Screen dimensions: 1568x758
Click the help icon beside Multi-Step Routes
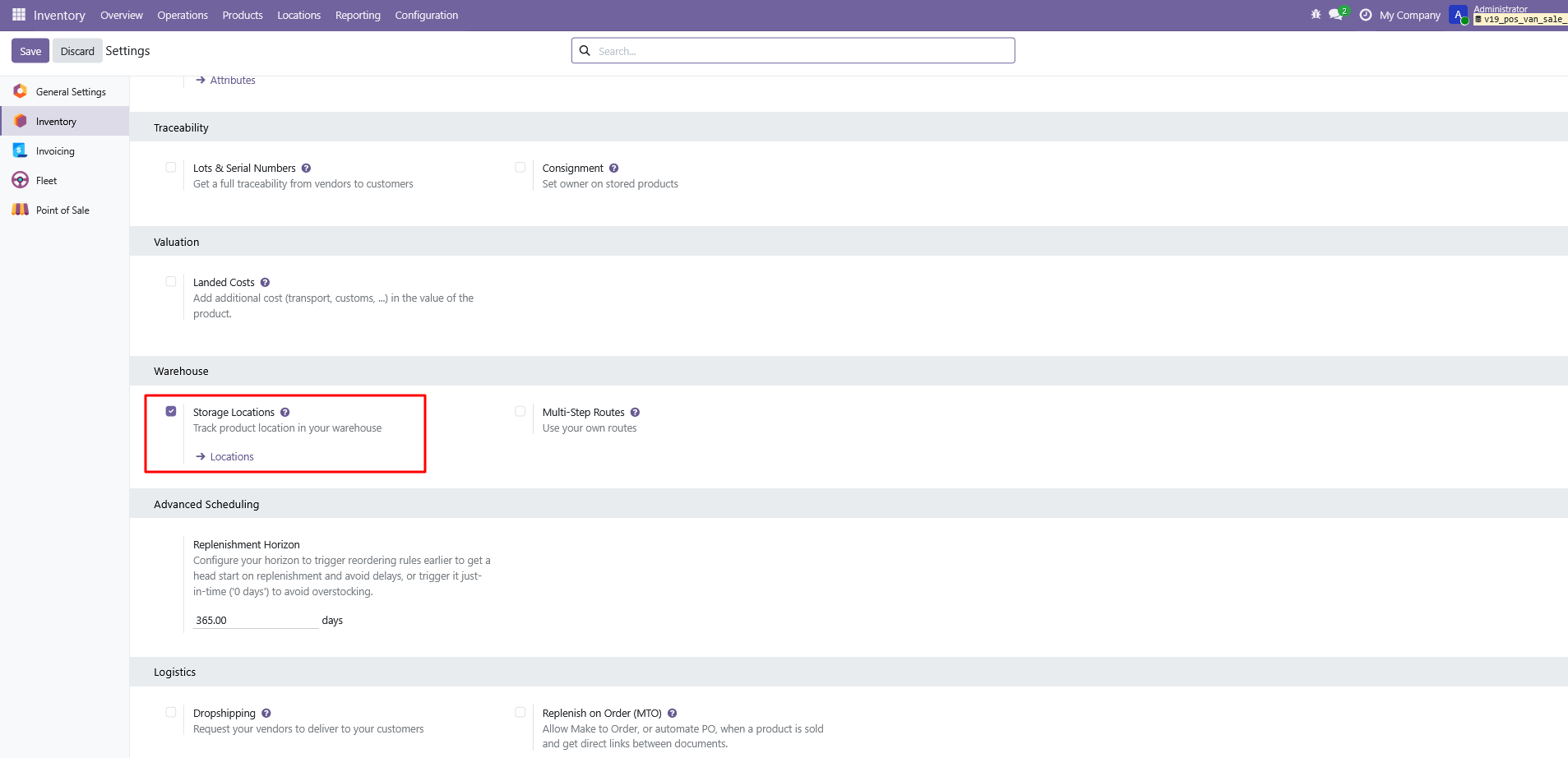pos(635,413)
